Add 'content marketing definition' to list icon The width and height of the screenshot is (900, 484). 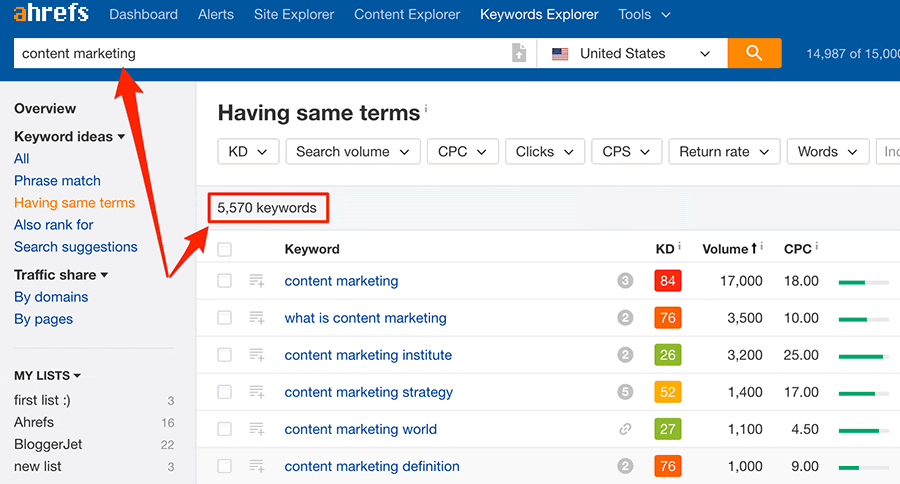point(257,466)
